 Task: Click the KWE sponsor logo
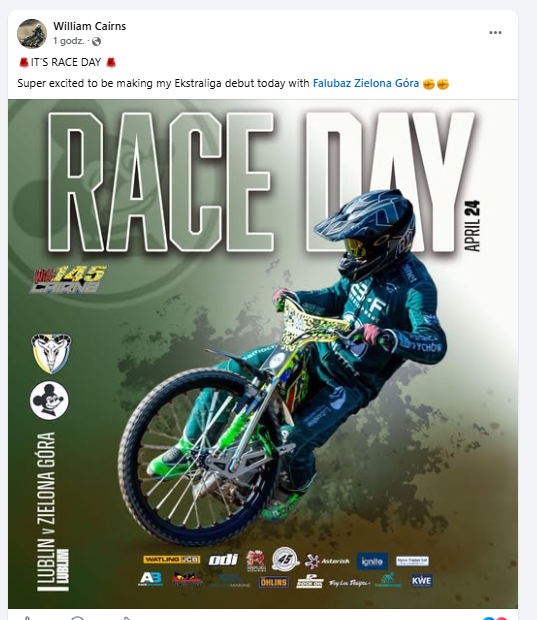[x=422, y=581]
